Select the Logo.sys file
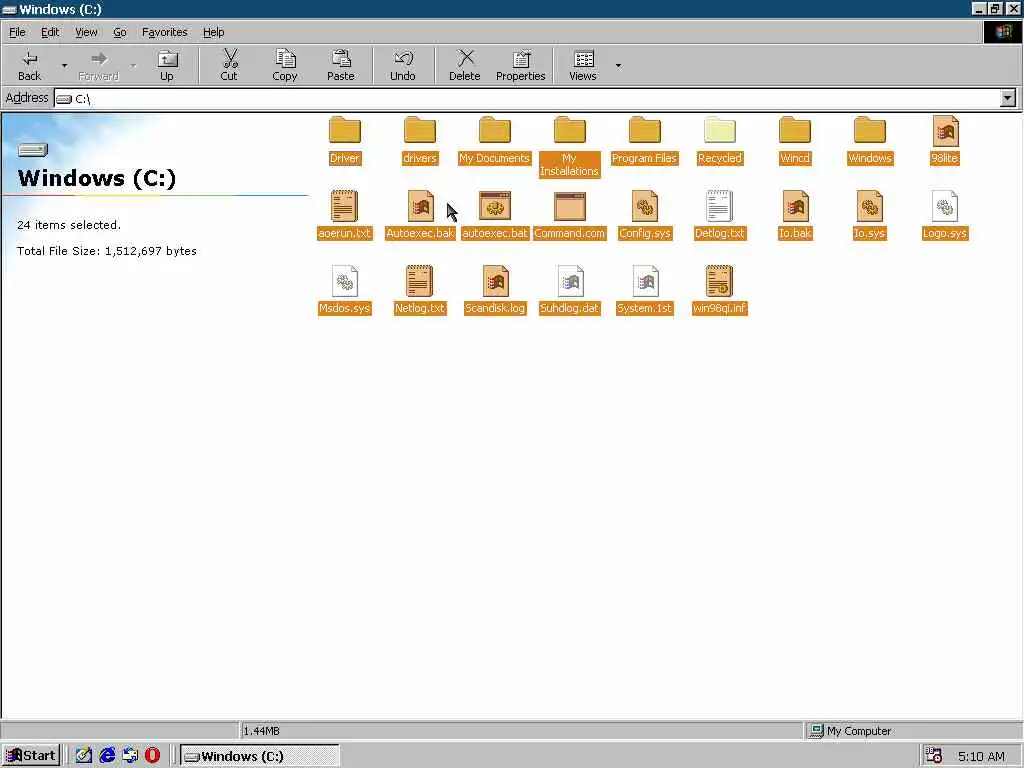This screenshot has height=768, width=1024. point(945,206)
